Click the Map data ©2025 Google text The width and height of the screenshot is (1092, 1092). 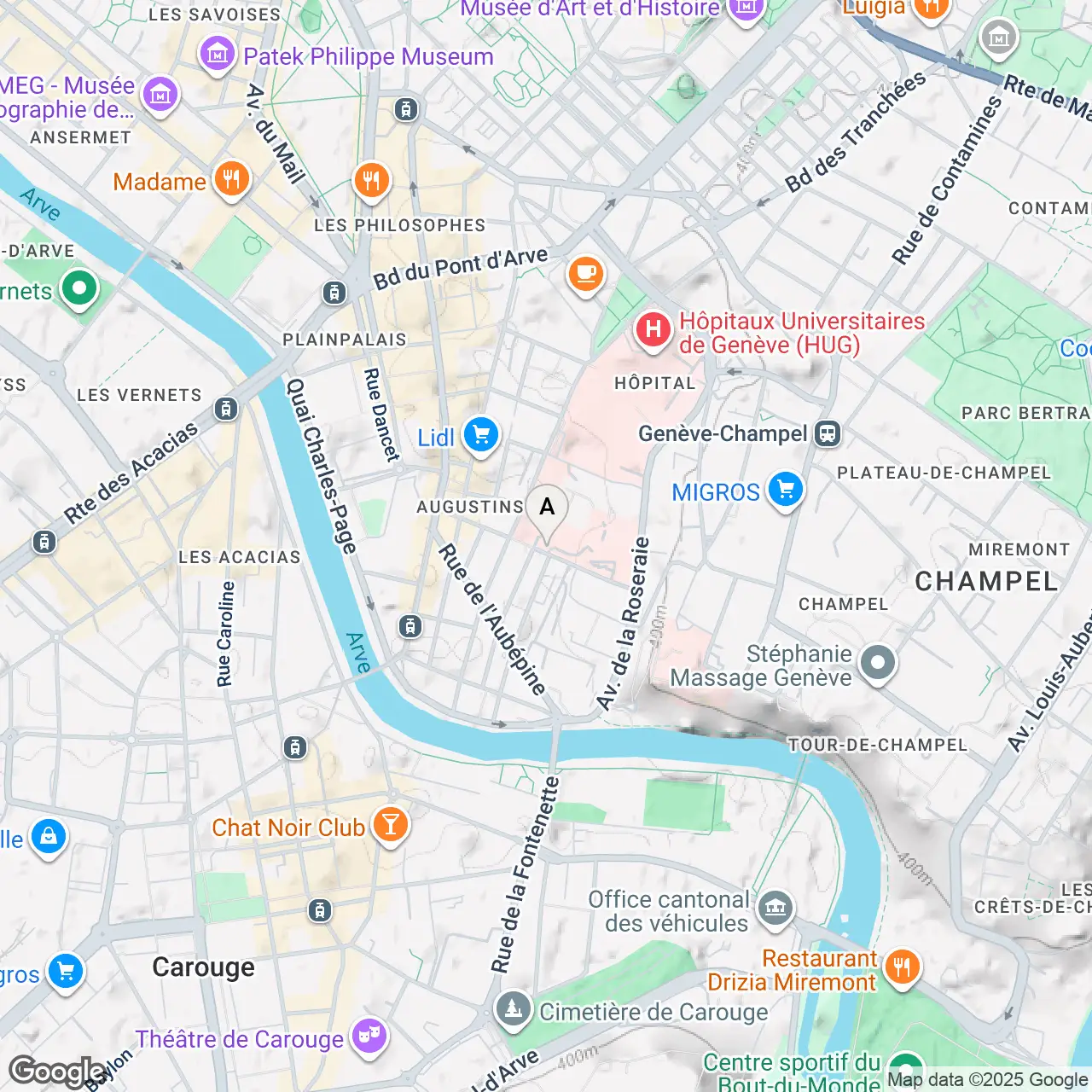tap(988, 1080)
